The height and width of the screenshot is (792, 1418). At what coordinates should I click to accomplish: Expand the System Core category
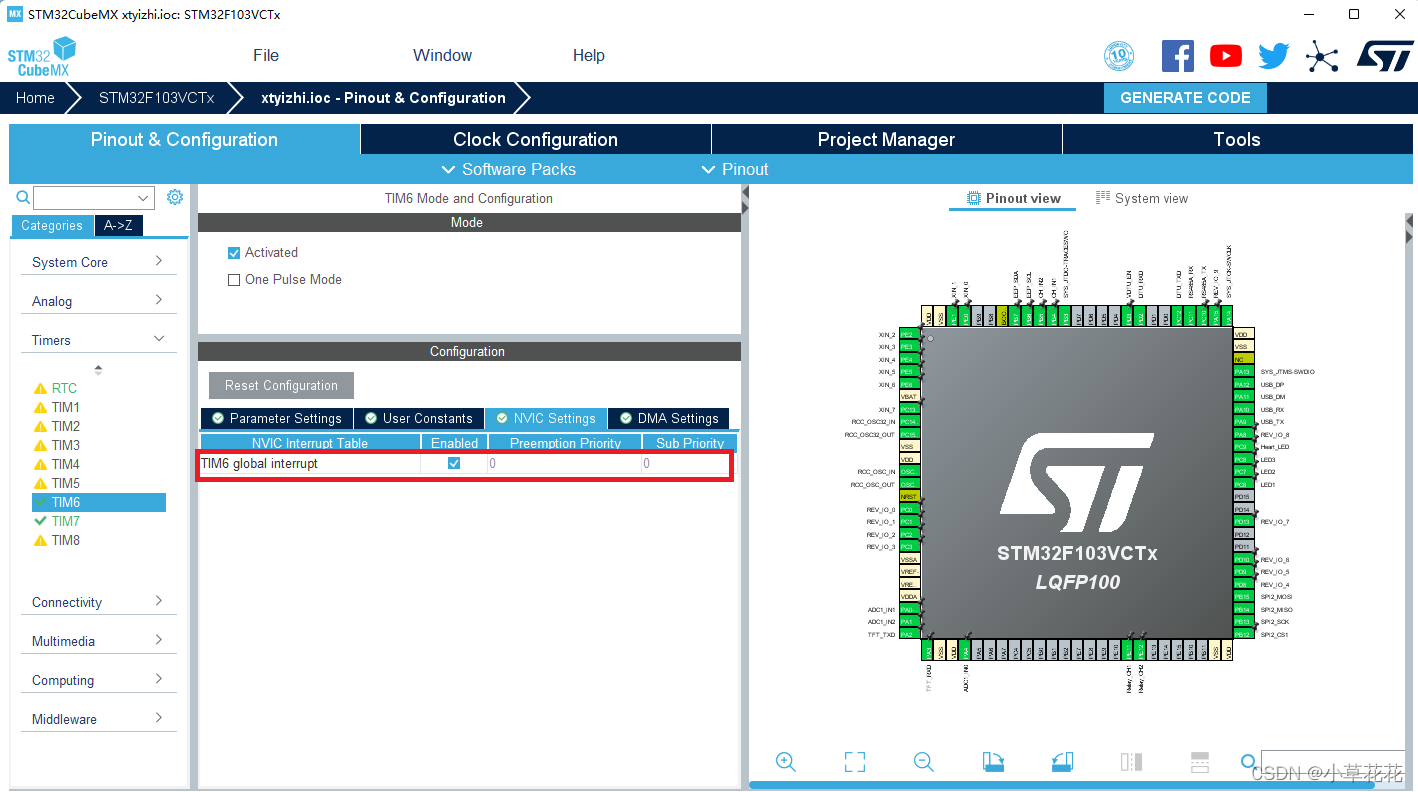point(98,262)
